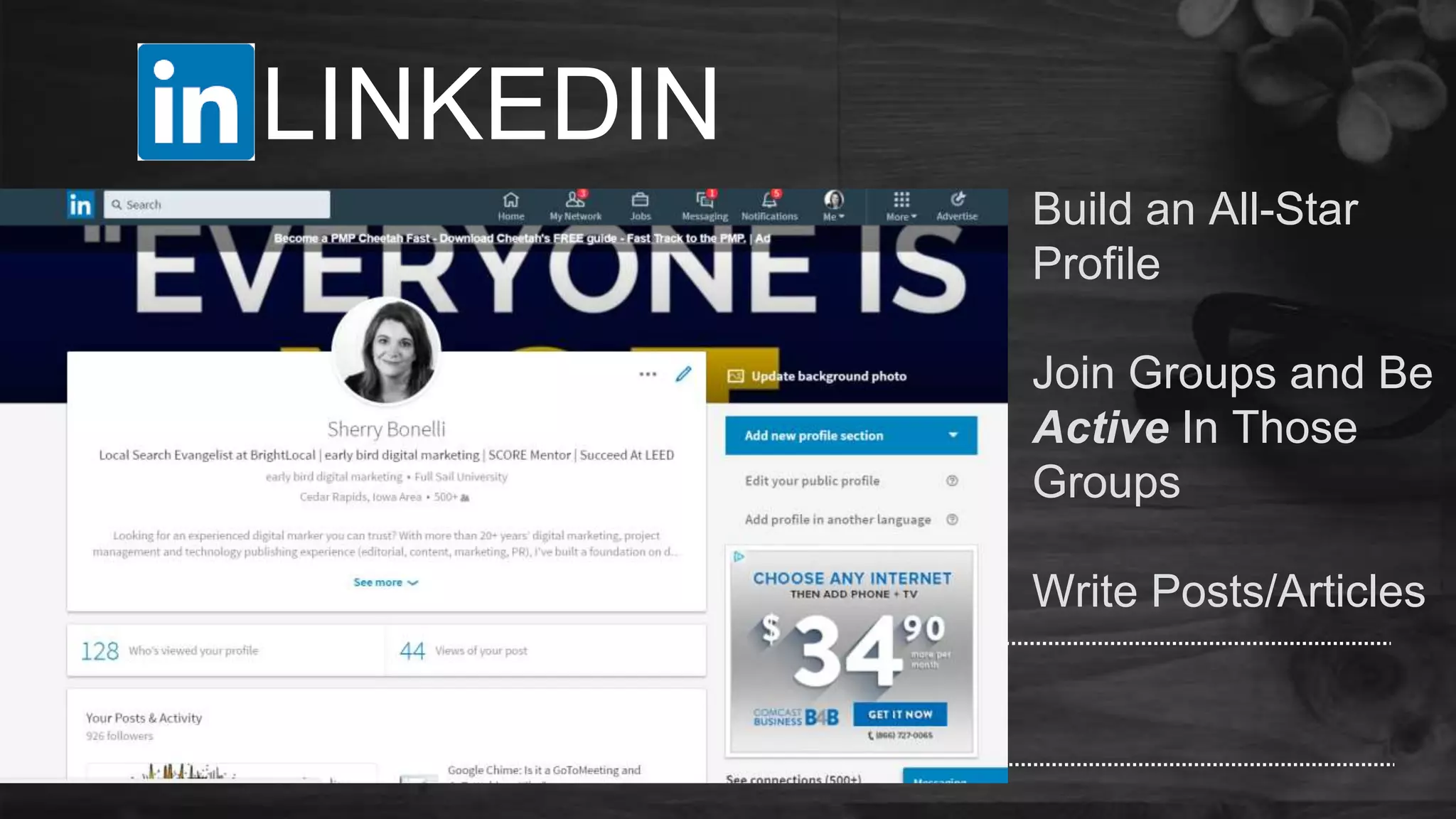Click the 500+ connections link
The height and width of the screenshot is (819, 1456).
pyautogui.click(x=451, y=497)
